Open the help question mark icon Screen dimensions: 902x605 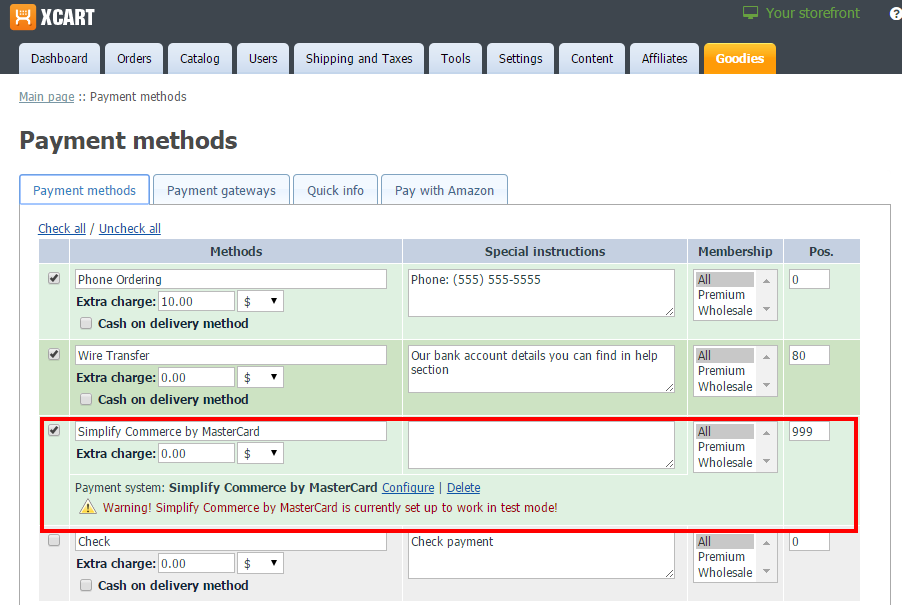pyautogui.click(x=896, y=14)
